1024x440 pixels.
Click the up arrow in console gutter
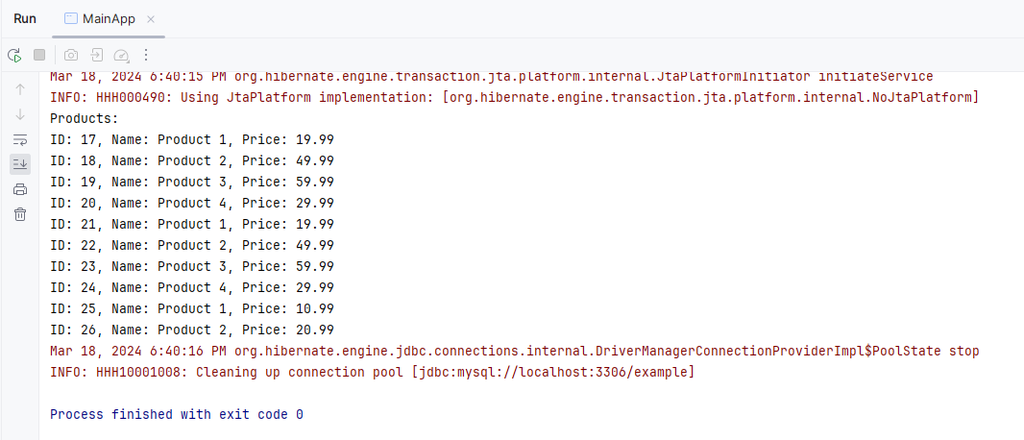[x=20, y=89]
